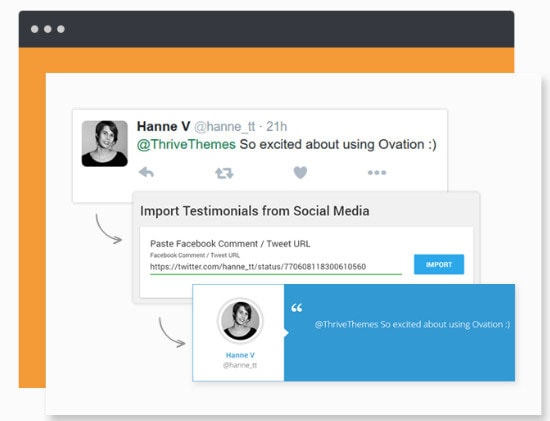The height and width of the screenshot is (421, 550).
Task: Click the 'Paste Facebook Comment / Tweet URL' label
Action: pos(230,243)
